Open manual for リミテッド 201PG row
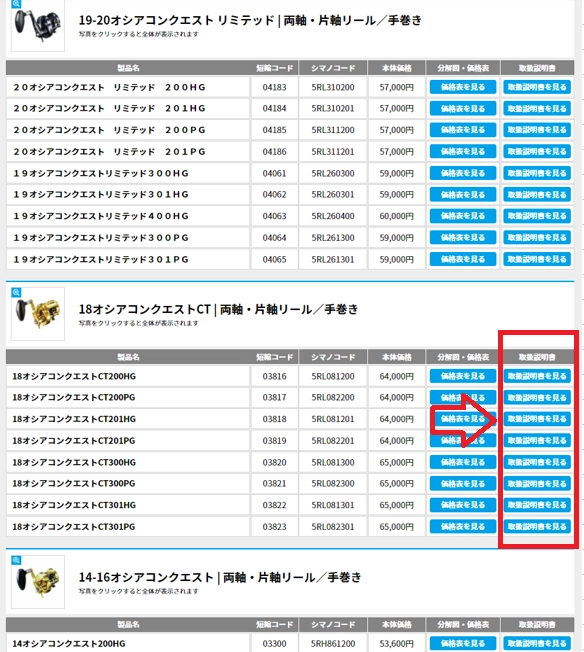 [x=537, y=152]
